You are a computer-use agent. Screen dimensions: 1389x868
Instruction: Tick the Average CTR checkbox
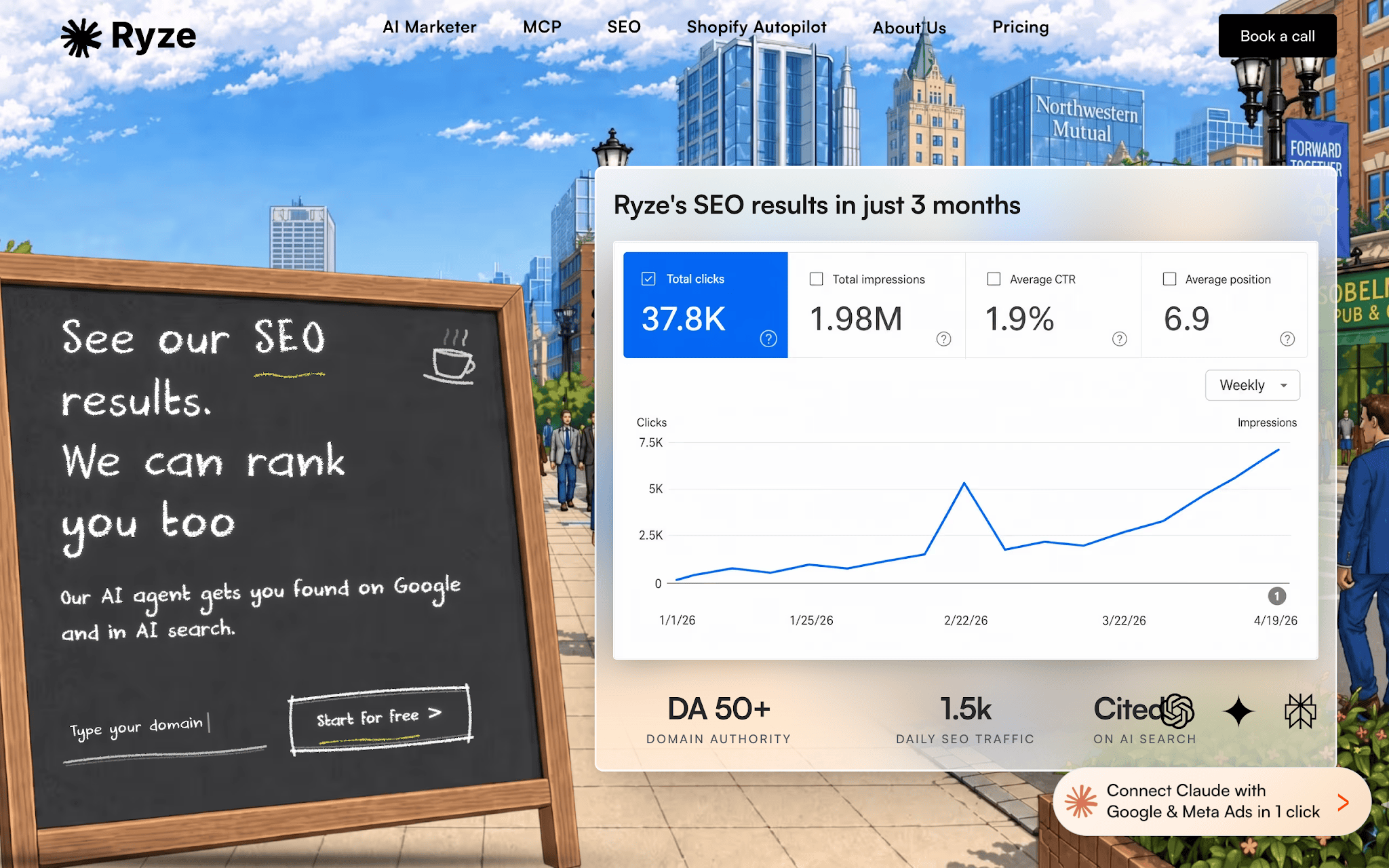994,279
